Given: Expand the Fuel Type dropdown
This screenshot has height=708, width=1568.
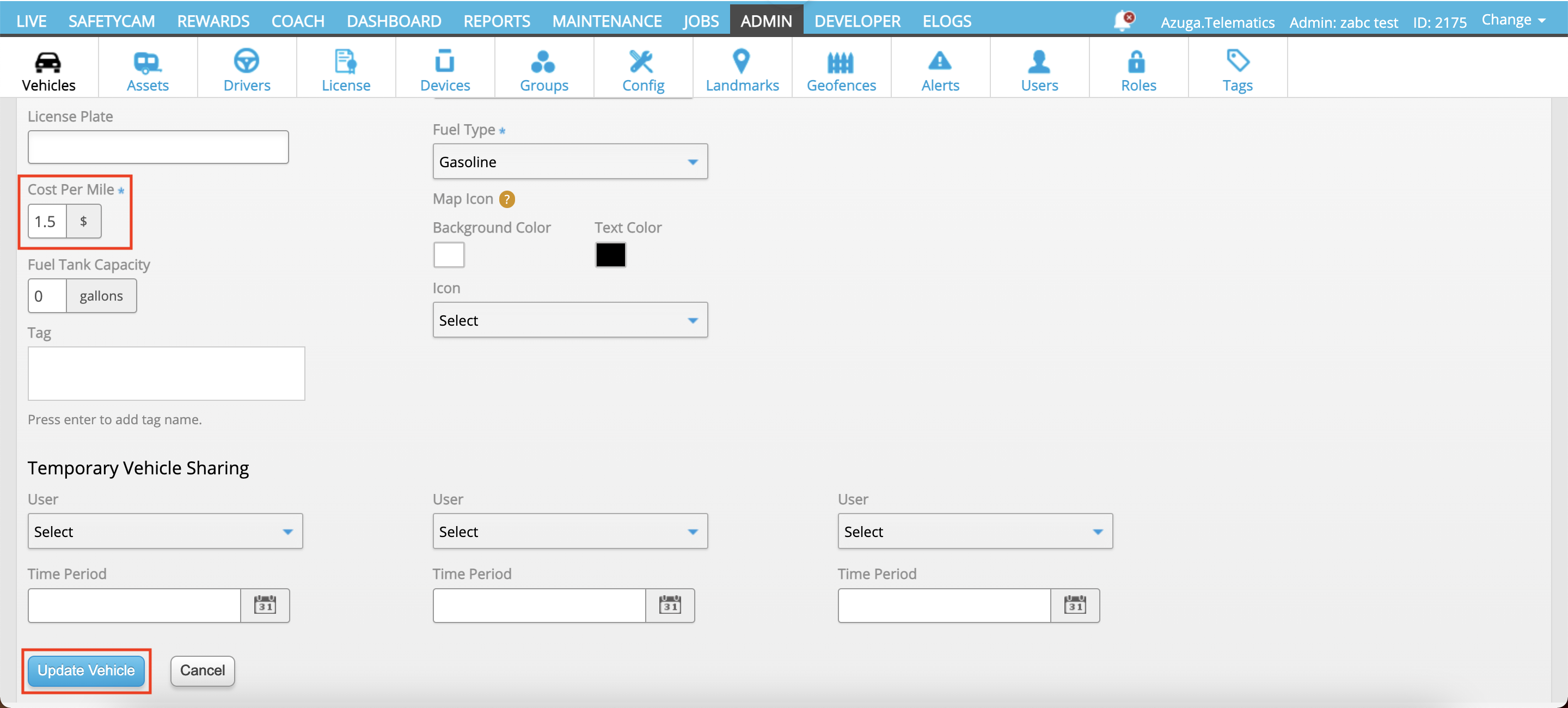Looking at the screenshot, I should 569,162.
